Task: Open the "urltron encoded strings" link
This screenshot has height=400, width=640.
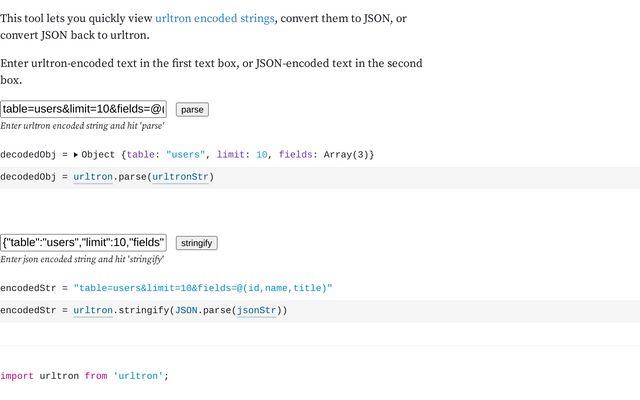Action: point(214,19)
